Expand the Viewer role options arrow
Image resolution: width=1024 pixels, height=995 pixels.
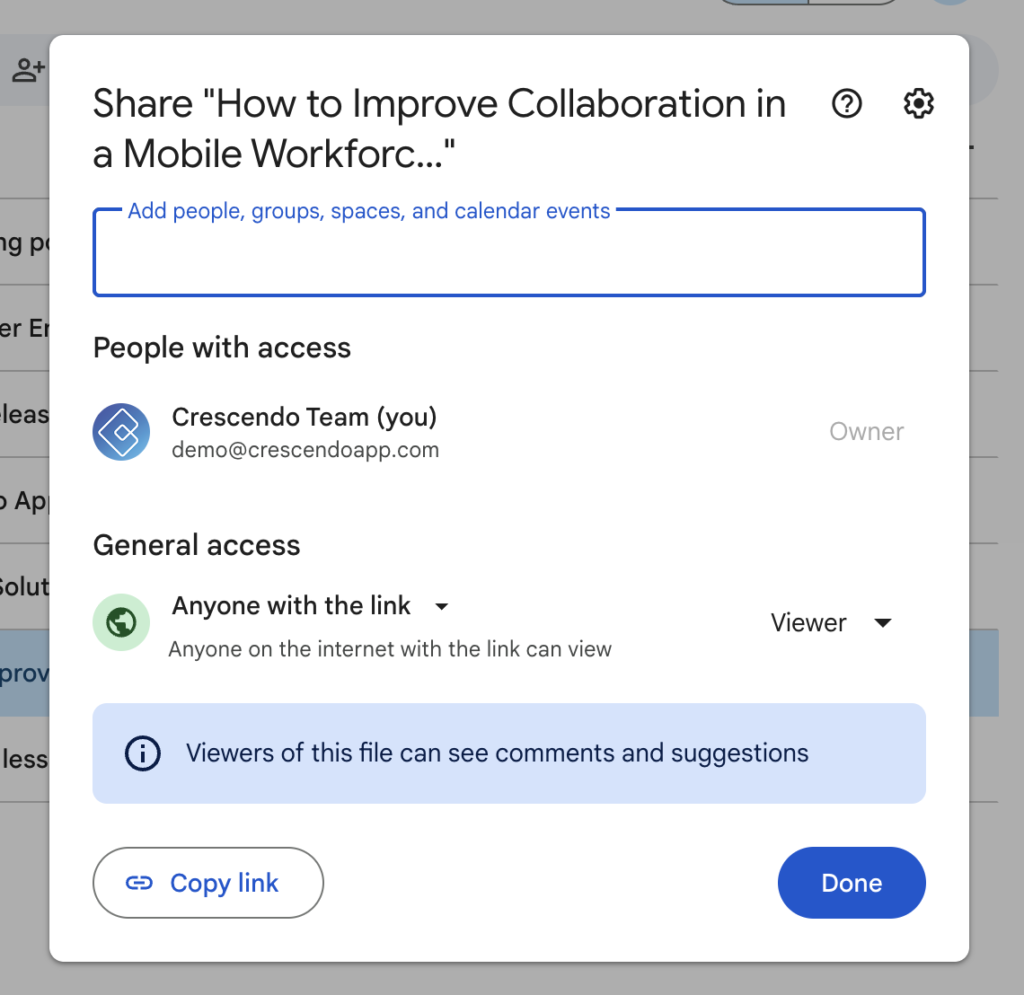tap(884, 622)
